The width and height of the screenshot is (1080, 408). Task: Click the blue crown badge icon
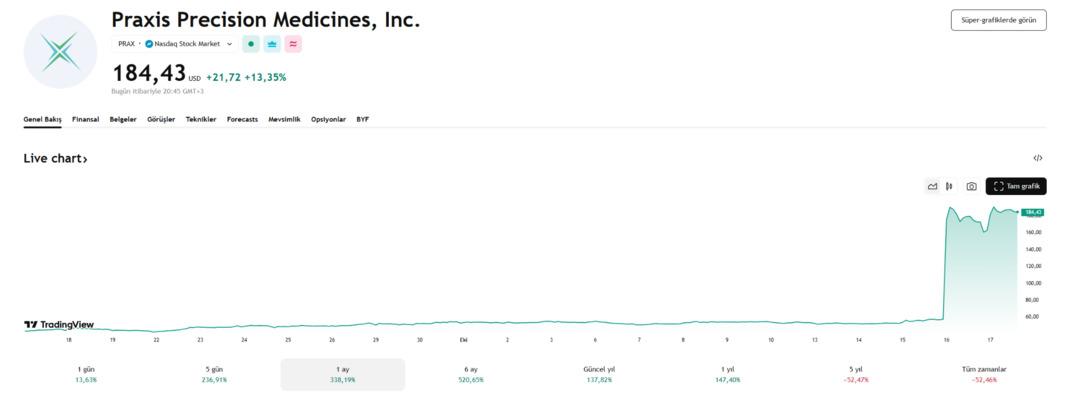[272, 44]
